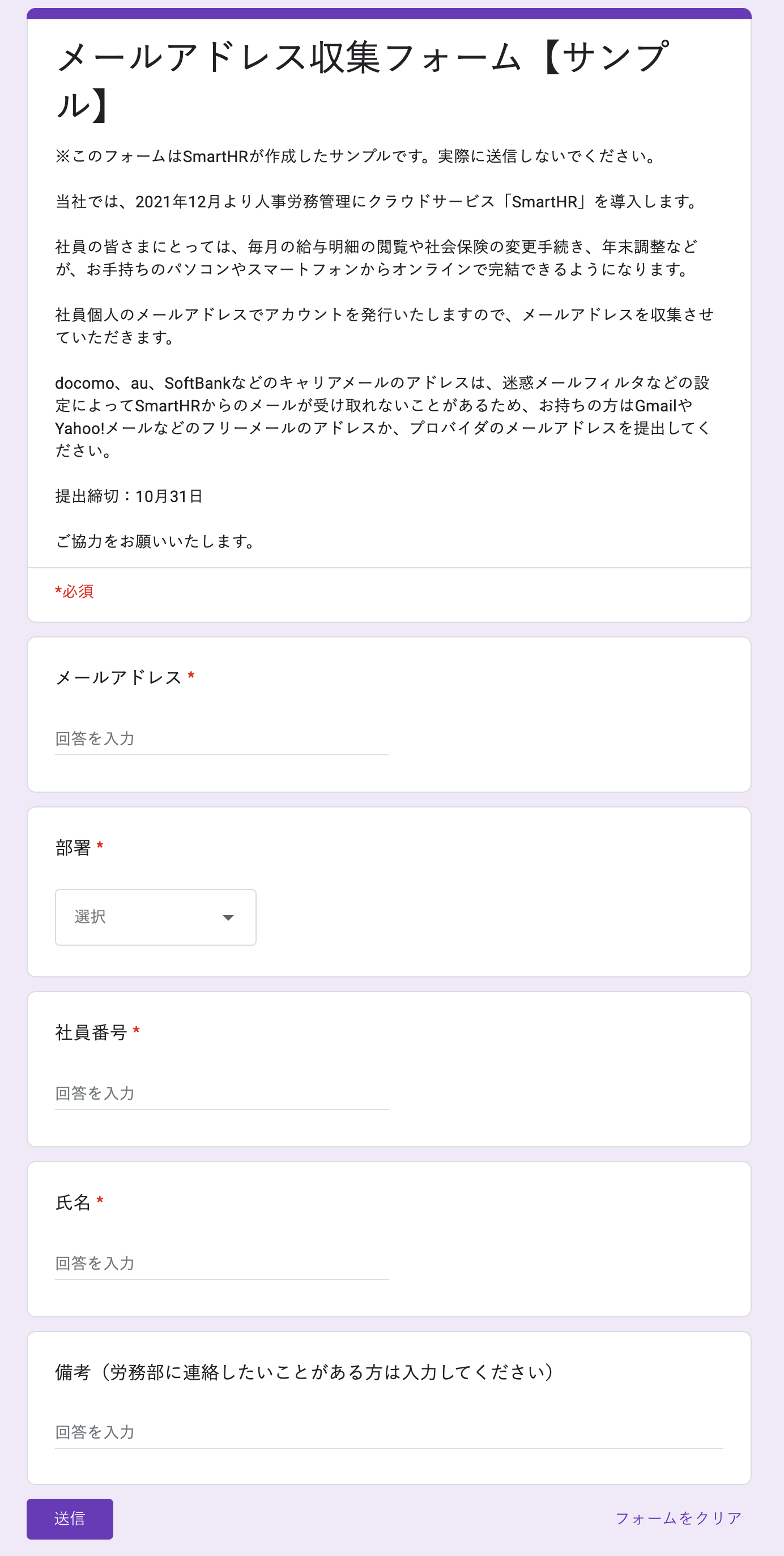Viewport: 784px width, 1556px height.
Task: Click the メールアドレス question label
Action: click(118, 678)
